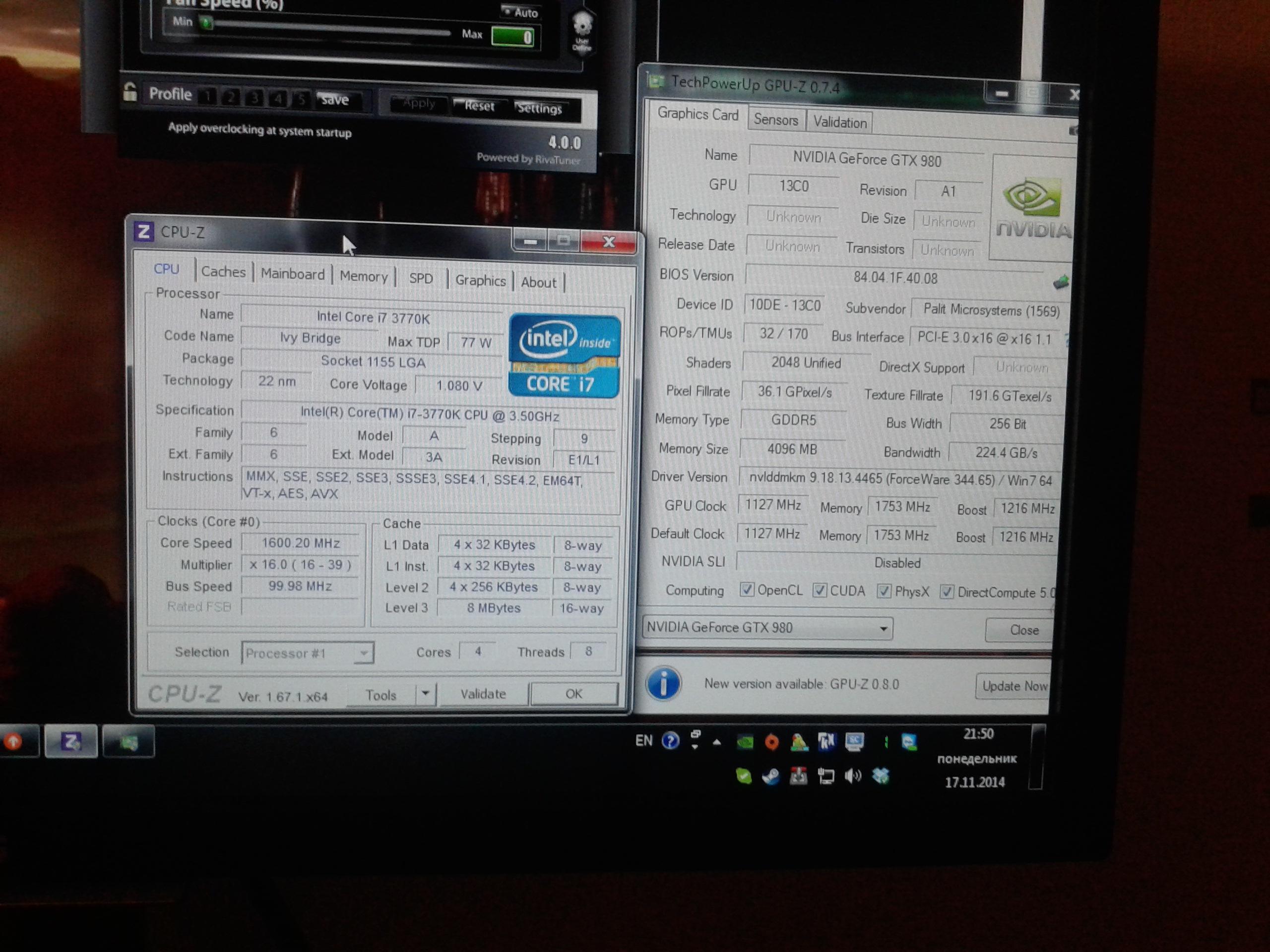This screenshot has height=952, width=1270.
Task: Click the GPU-Z Name field GTX 980
Action: tap(866, 159)
